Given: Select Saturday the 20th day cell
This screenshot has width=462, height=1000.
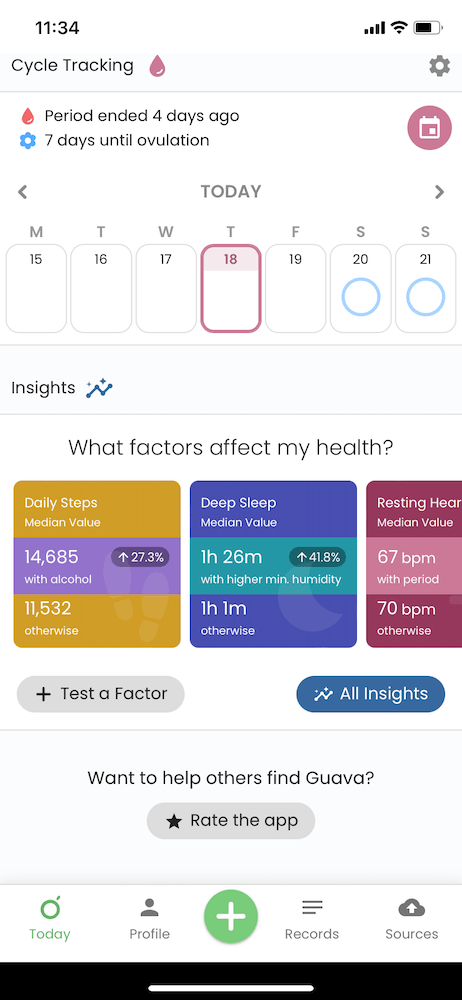Looking at the screenshot, I should 361,288.
